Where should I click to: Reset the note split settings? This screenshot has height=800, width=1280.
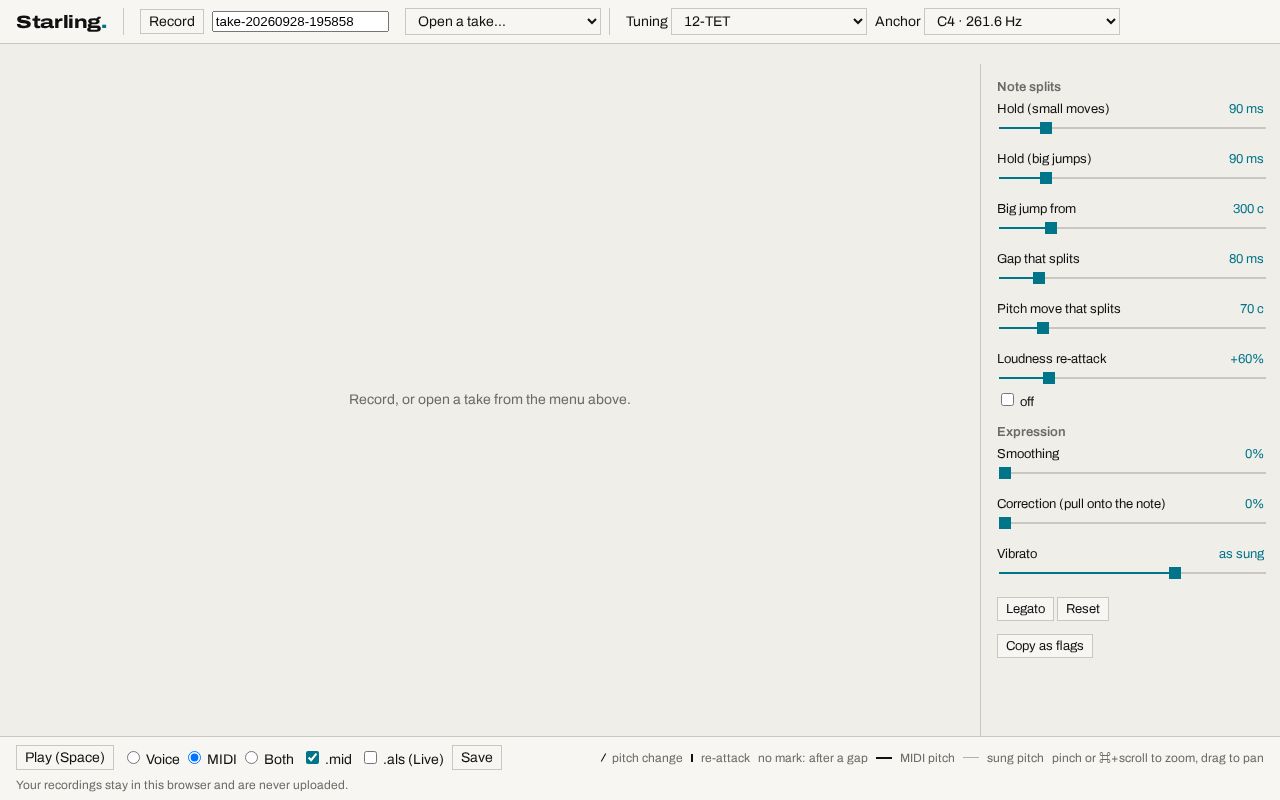pyautogui.click(x=1083, y=609)
